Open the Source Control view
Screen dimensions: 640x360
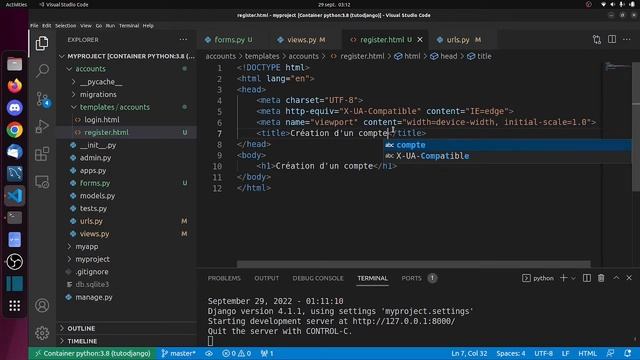(42, 99)
